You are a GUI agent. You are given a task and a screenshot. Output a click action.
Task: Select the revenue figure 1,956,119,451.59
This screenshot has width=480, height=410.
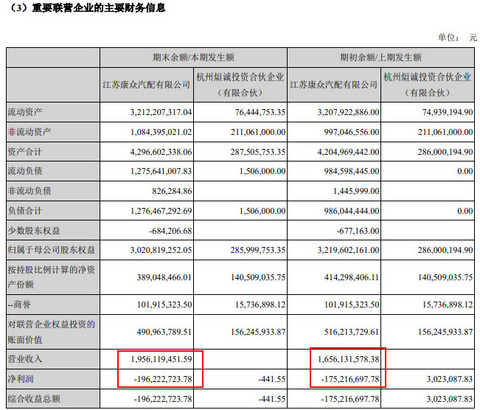pos(161,359)
